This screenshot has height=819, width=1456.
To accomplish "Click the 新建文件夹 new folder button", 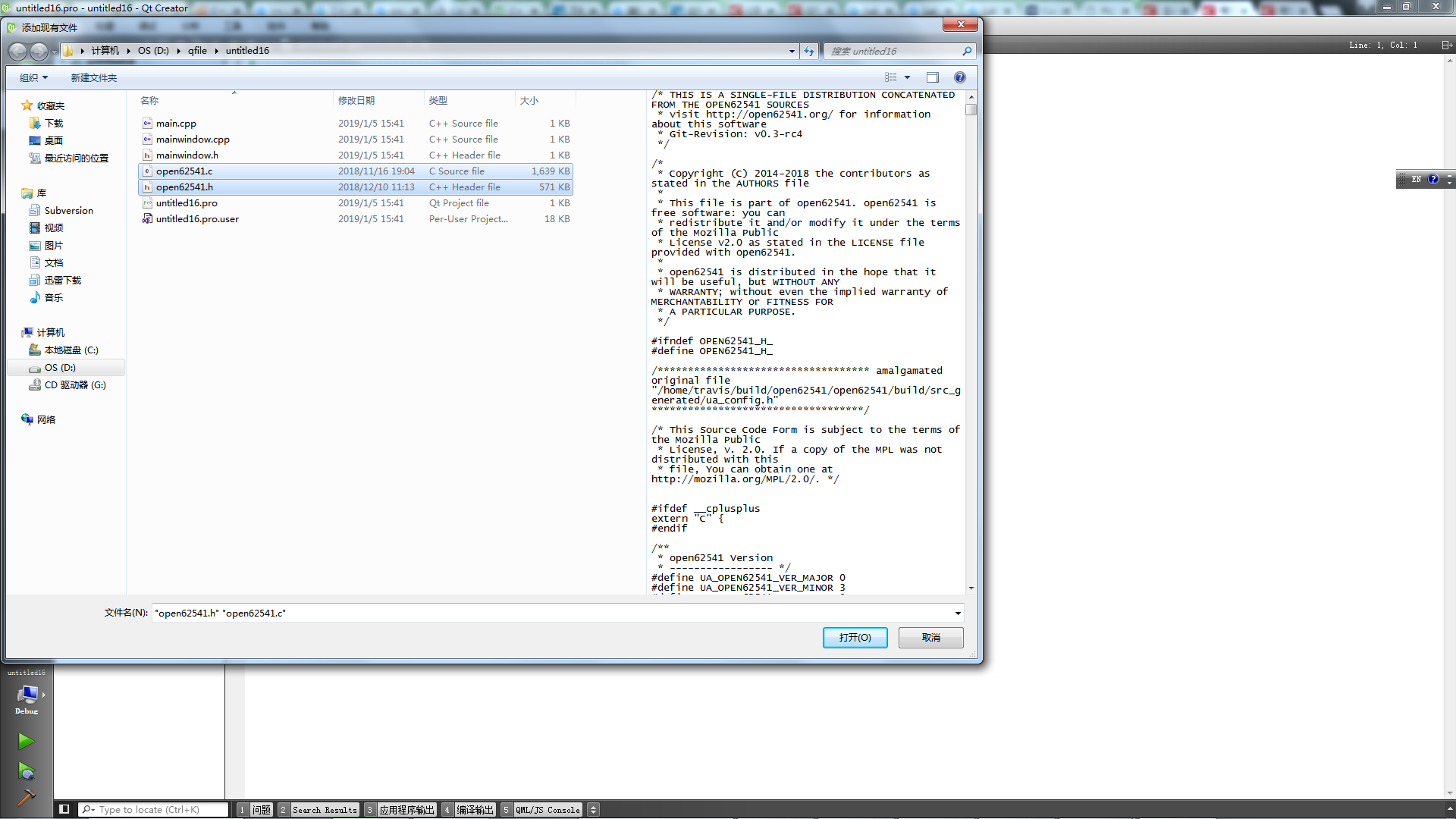I will pyautogui.click(x=93, y=77).
